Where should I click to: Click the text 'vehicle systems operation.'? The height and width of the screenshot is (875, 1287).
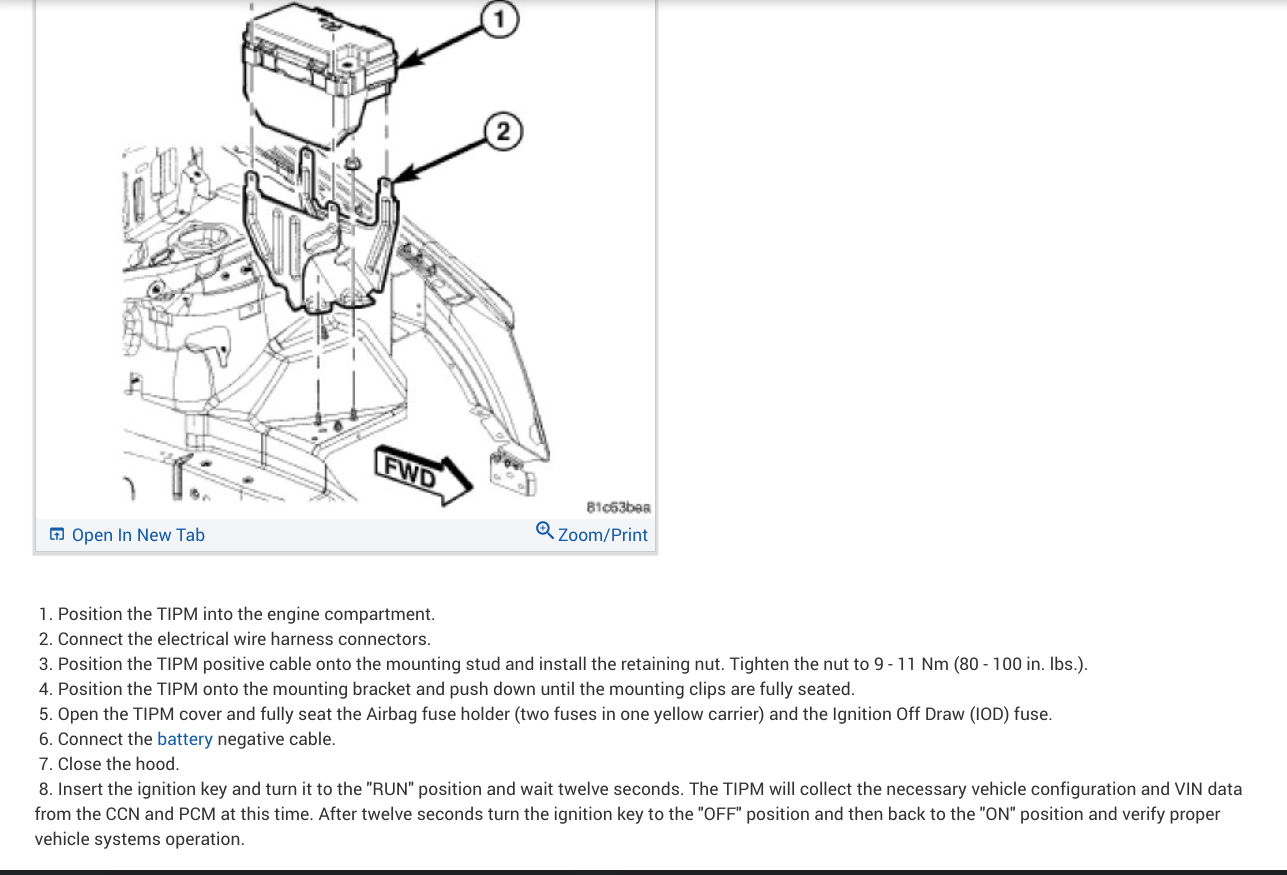coord(139,839)
